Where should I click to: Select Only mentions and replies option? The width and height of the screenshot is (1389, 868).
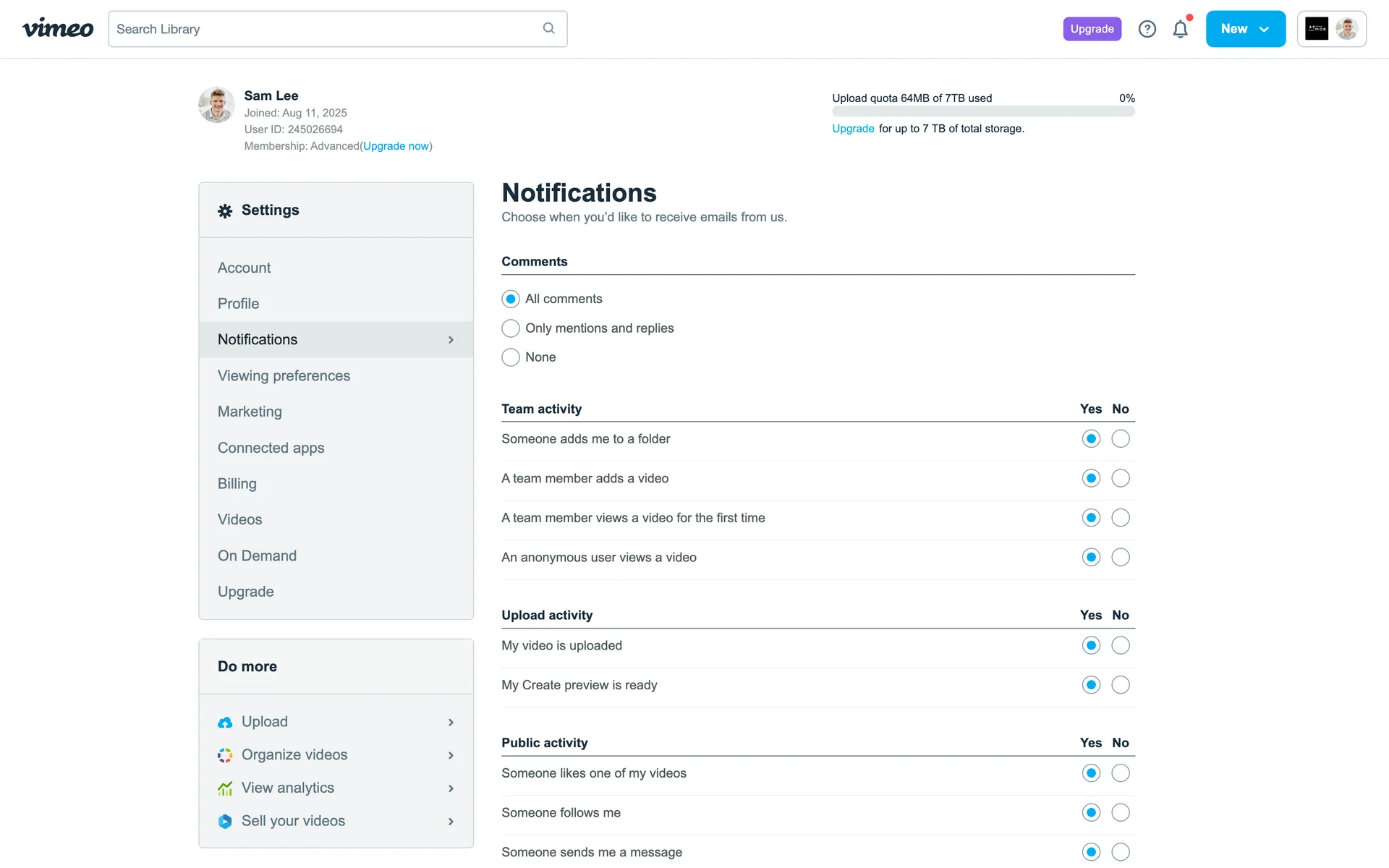(x=511, y=328)
